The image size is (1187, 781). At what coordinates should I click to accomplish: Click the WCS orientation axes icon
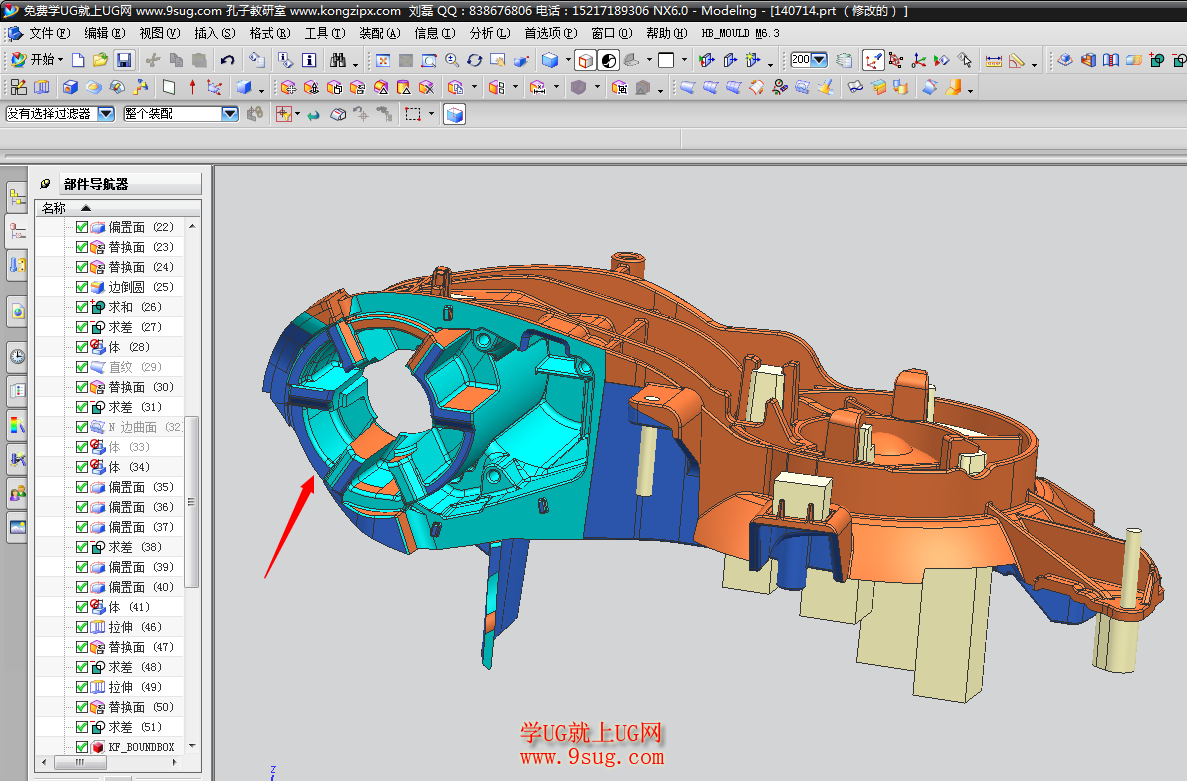(x=919, y=61)
